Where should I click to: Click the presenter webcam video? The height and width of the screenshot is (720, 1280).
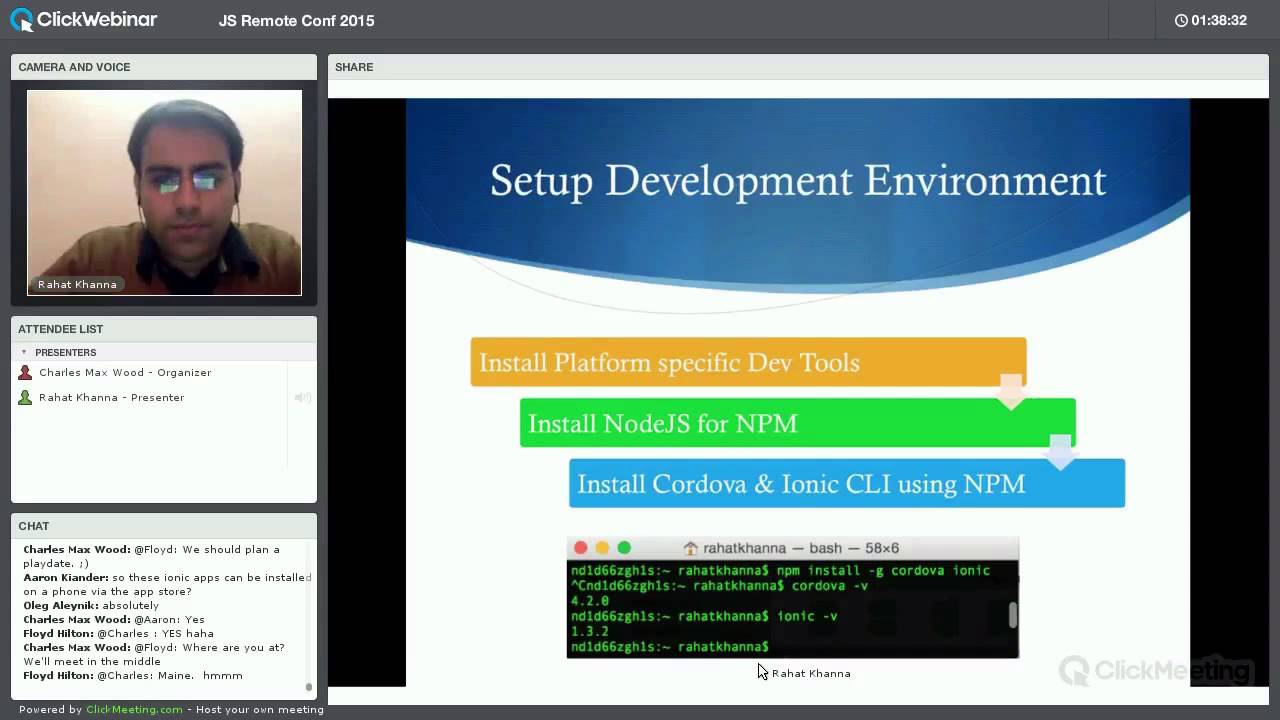pyautogui.click(x=164, y=193)
